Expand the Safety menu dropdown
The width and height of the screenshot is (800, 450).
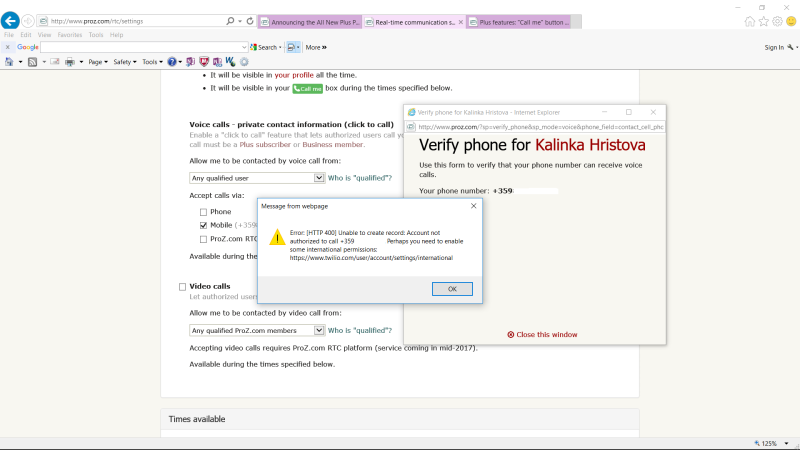124,62
